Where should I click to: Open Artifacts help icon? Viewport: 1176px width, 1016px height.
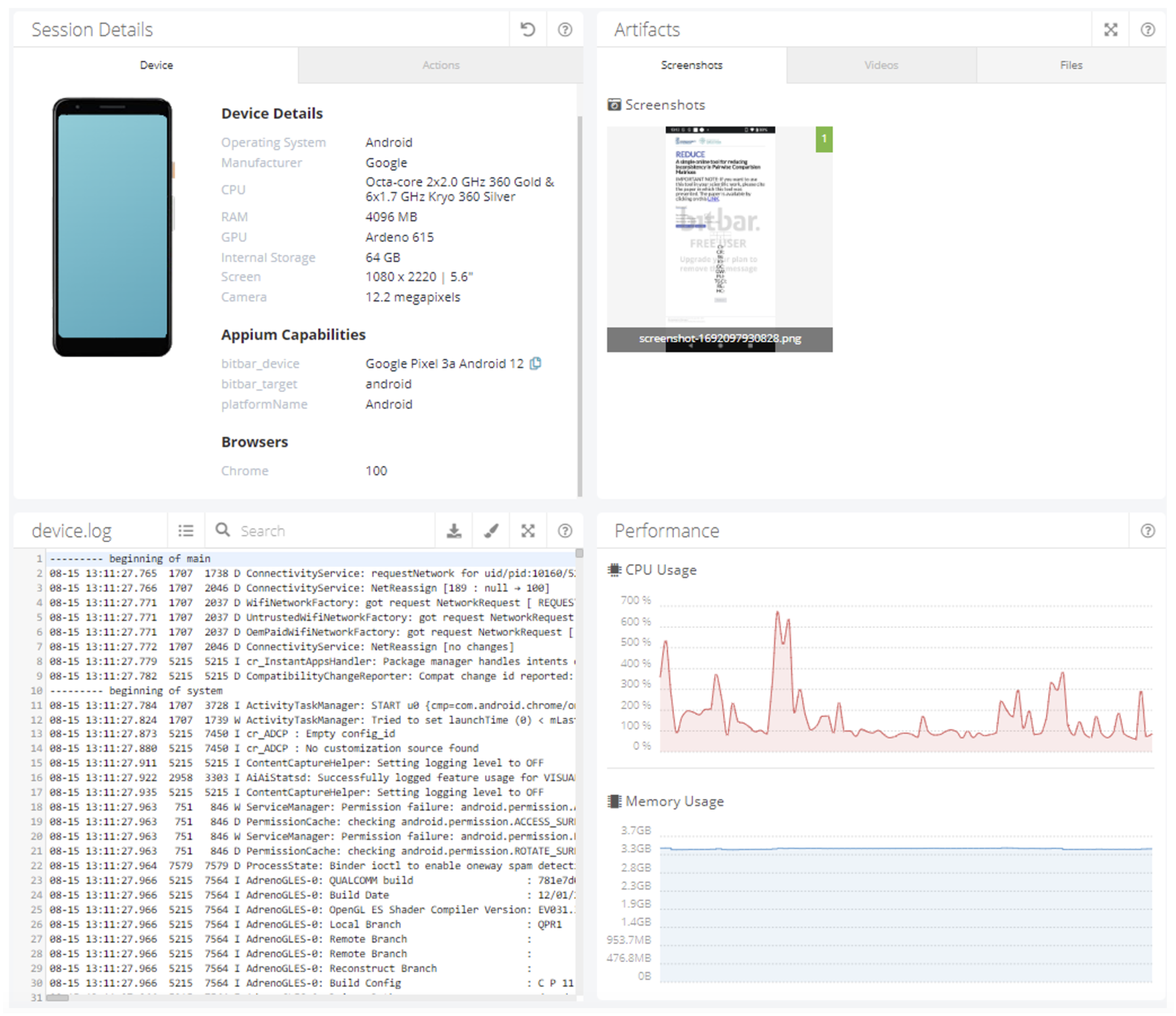click(1147, 29)
